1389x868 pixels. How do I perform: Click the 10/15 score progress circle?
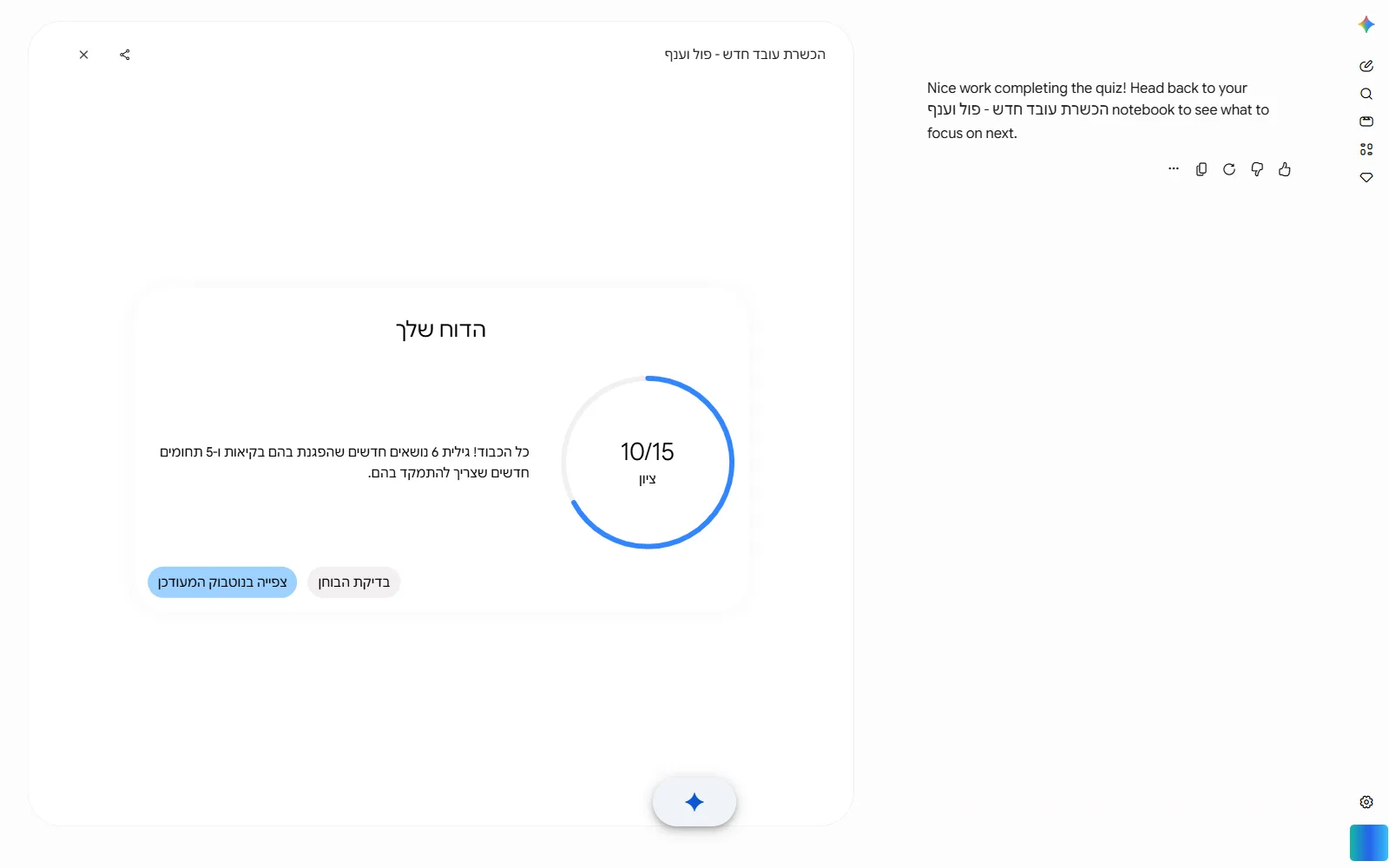pos(648,462)
